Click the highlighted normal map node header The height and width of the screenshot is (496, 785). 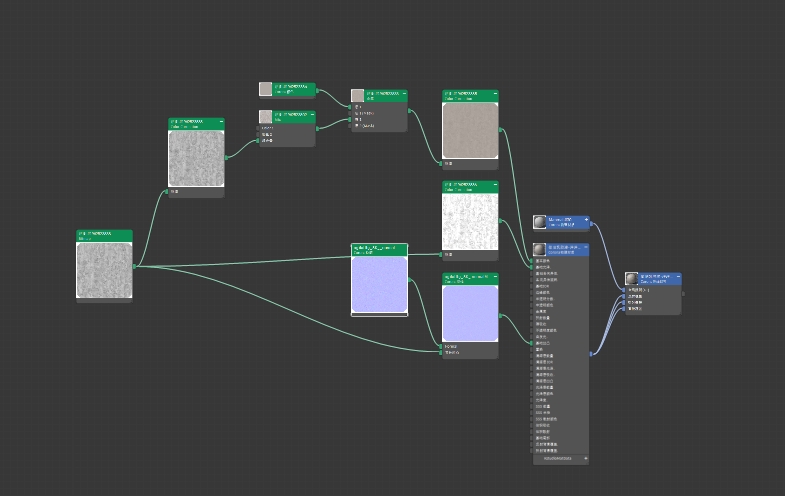click(x=379, y=250)
